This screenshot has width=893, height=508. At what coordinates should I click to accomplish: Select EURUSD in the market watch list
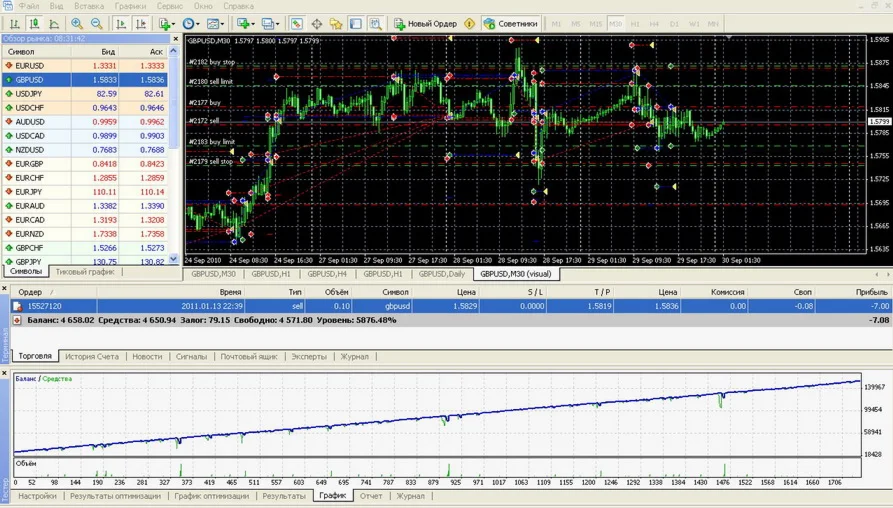30,66
